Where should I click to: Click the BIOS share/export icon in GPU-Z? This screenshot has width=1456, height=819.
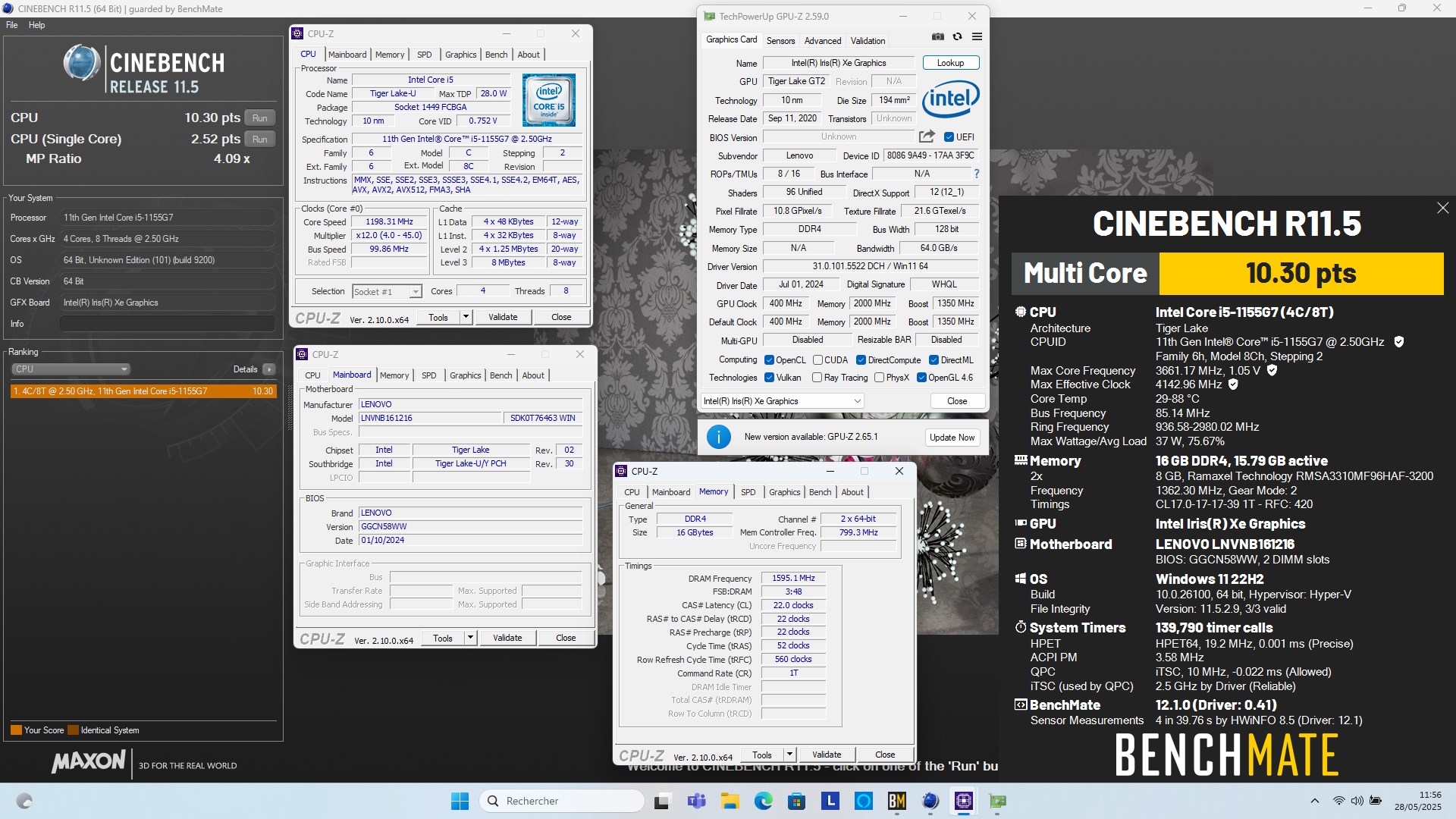pyautogui.click(x=927, y=136)
